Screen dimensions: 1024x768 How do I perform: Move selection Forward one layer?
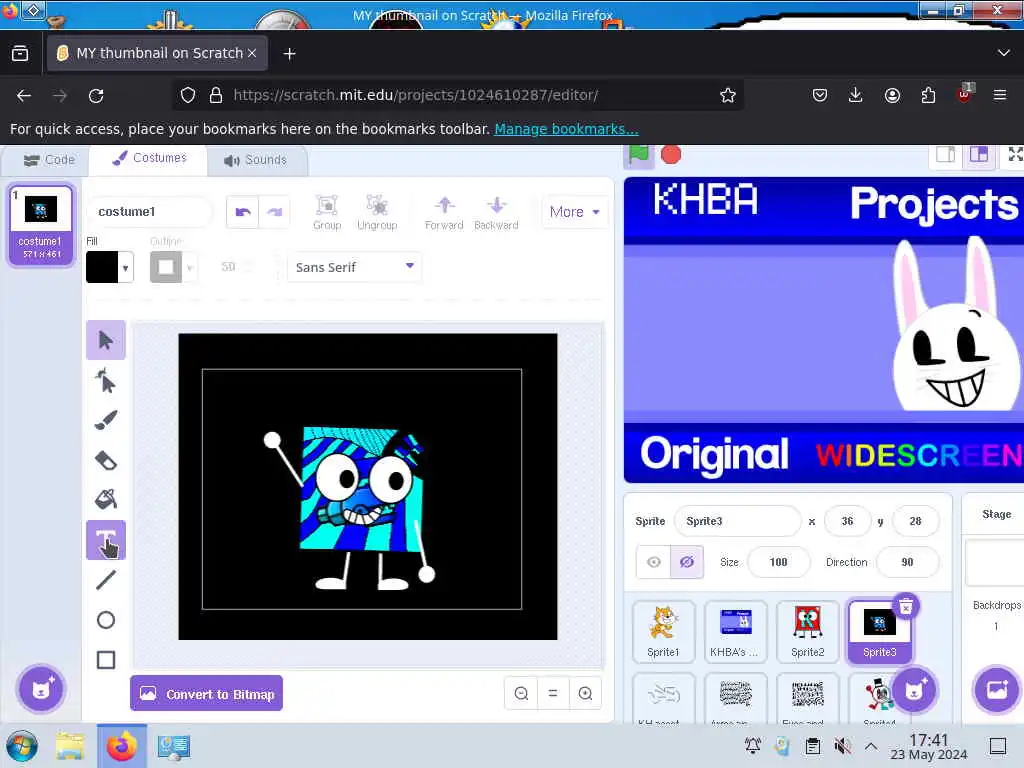click(444, 212)
